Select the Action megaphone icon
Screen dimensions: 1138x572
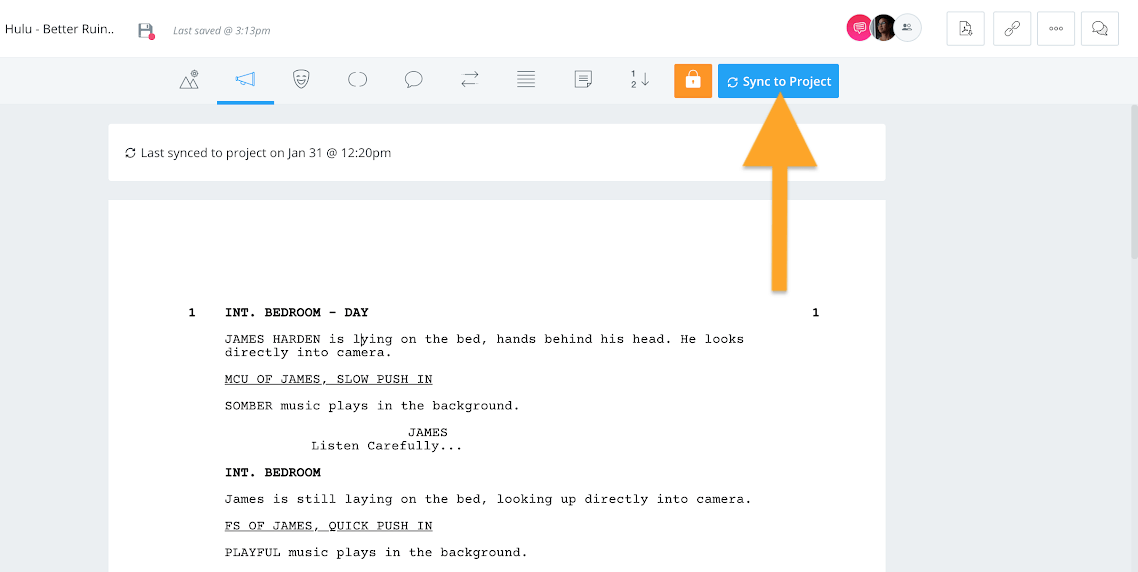click(x=245, y=80)
